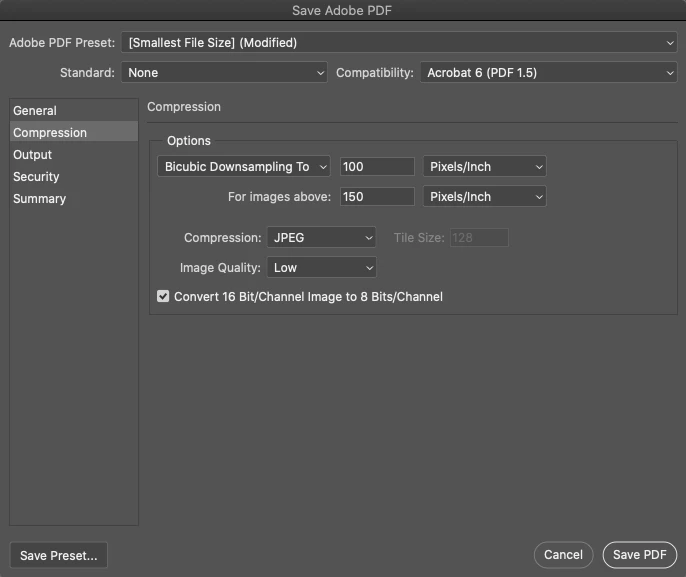Open the Standard dropdown set to None
Viewport: 686px width, 577px height.
coord(224,72)
